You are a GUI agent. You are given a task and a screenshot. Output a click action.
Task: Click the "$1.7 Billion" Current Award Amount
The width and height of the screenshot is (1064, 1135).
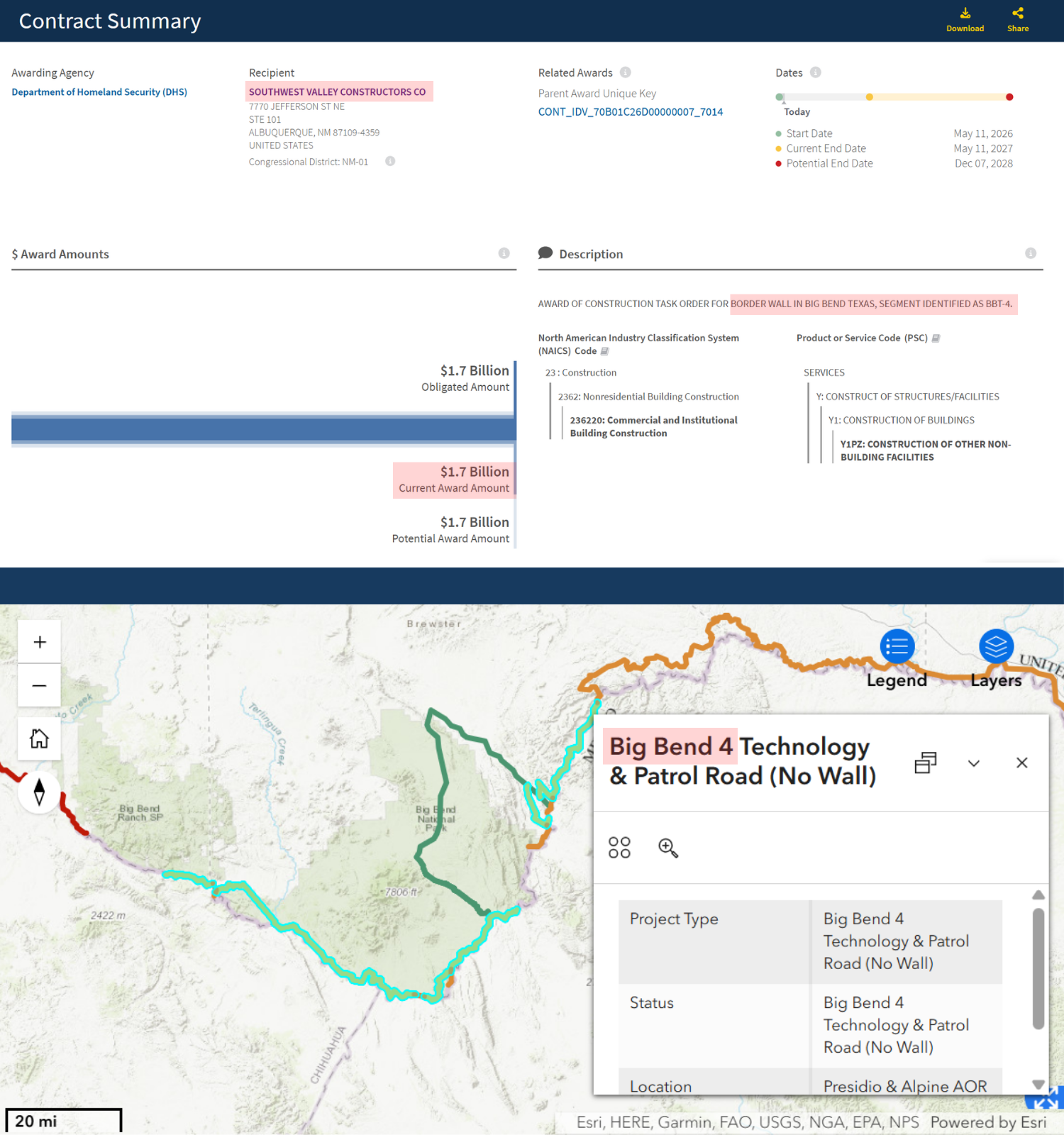pos(475,472)
